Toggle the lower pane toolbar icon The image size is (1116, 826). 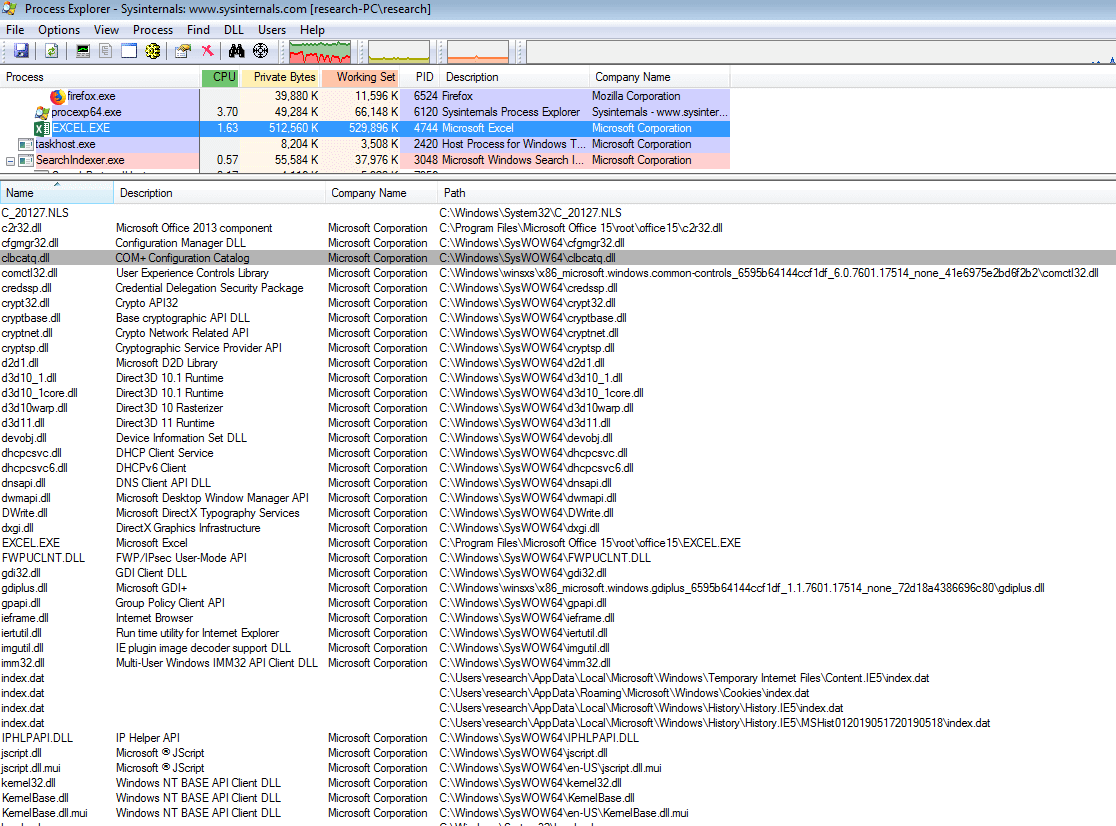click(x=129, y=51)
